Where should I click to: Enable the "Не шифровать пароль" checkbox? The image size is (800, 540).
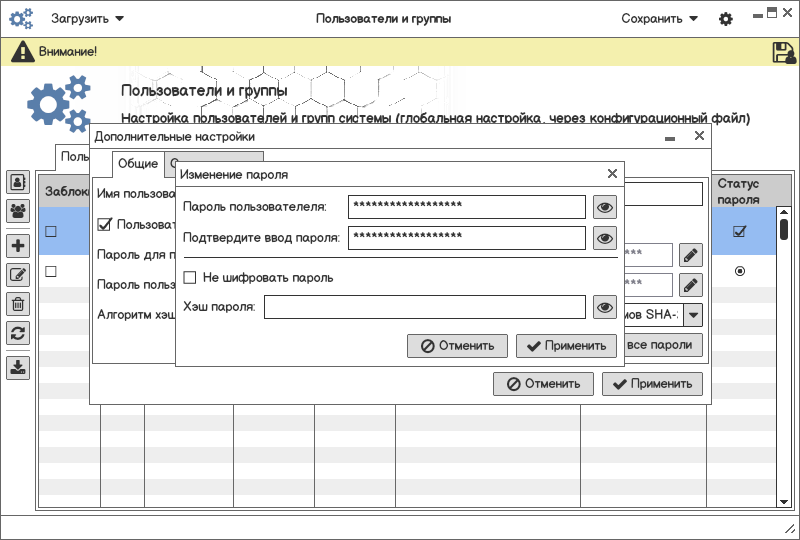[190, 277]
